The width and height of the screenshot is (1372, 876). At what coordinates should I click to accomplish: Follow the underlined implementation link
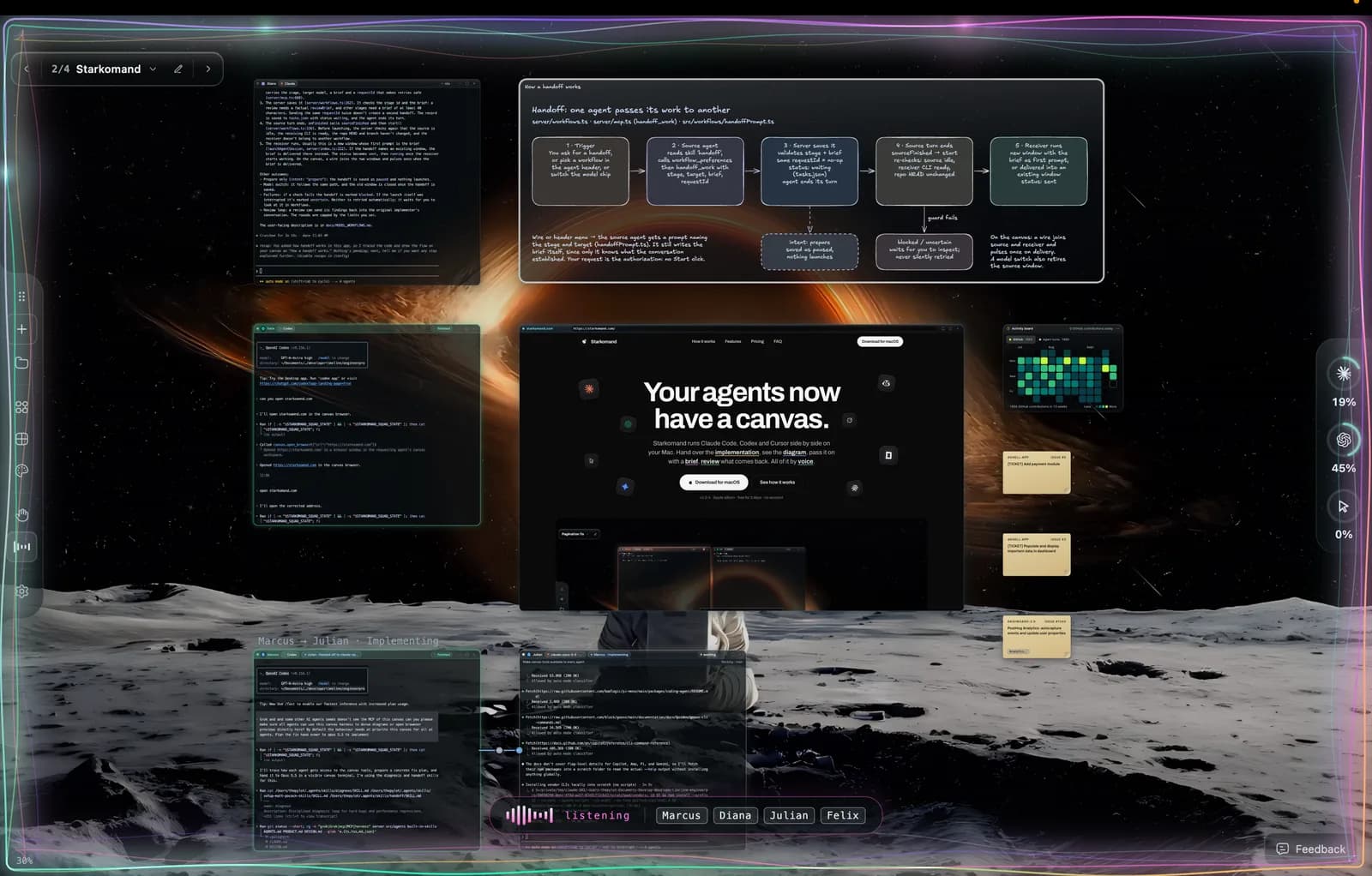click(737, 453)
